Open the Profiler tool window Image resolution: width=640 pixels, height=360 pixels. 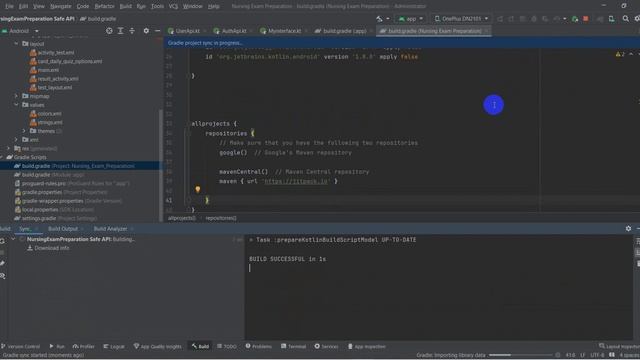[84, 347]
